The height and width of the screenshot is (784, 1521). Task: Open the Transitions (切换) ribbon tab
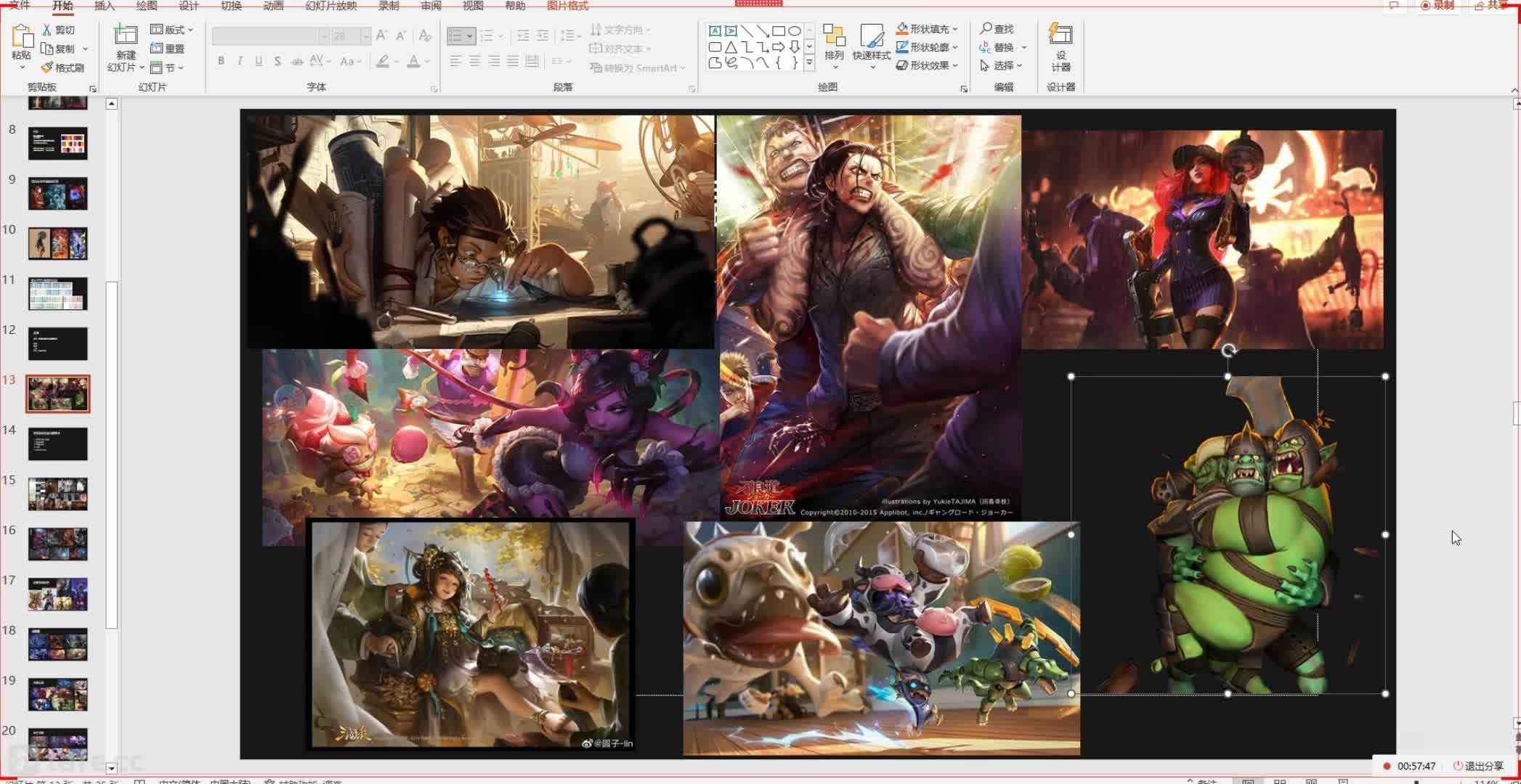point(231,5)
